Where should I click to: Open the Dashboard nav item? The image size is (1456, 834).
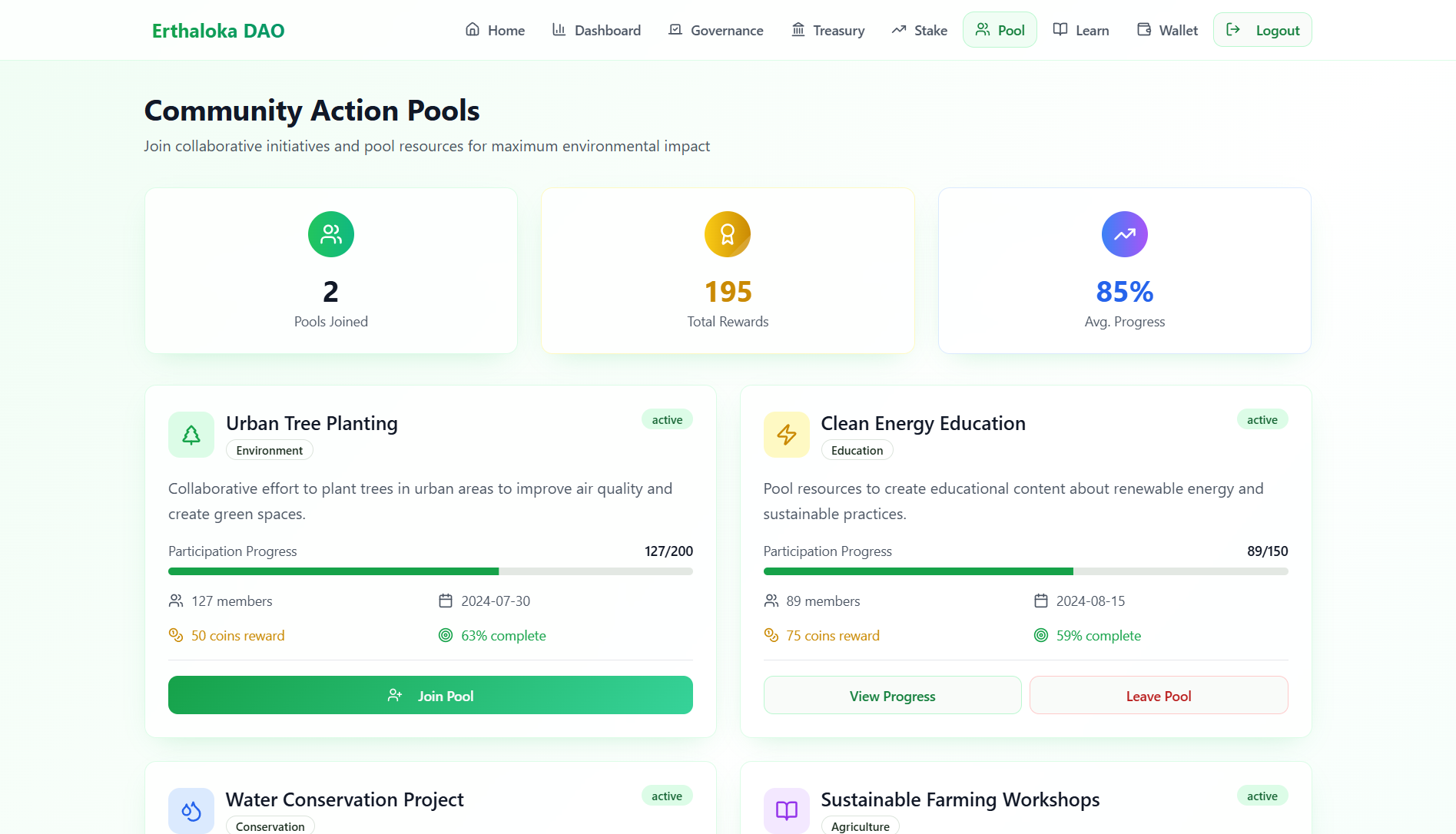[596, 30]
